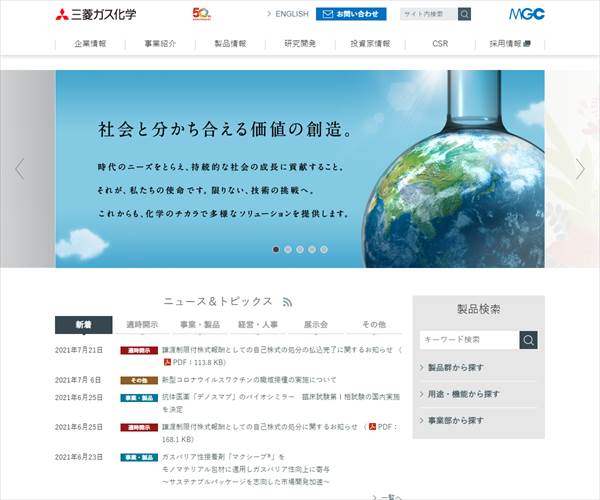Select the third carousel dot

pyautogui.click(x=300, y=249)
